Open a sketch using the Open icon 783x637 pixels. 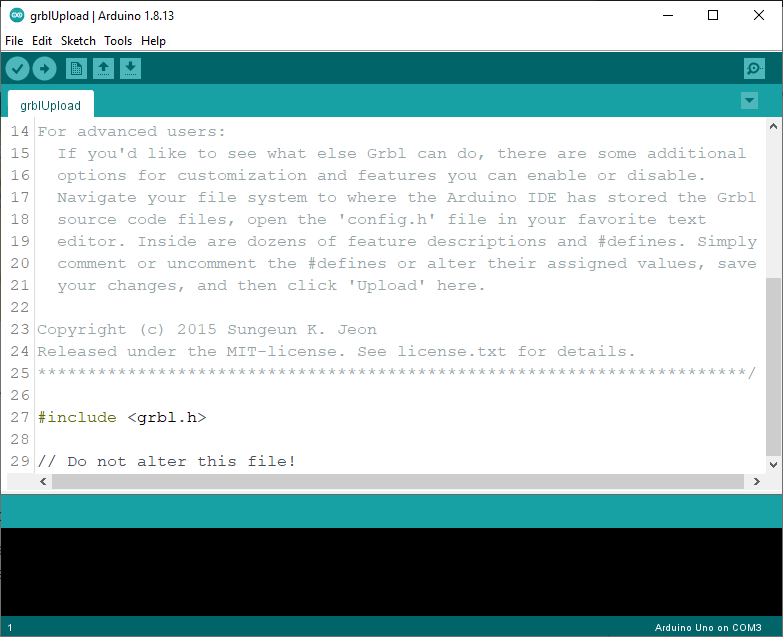[x=103, y=68]
